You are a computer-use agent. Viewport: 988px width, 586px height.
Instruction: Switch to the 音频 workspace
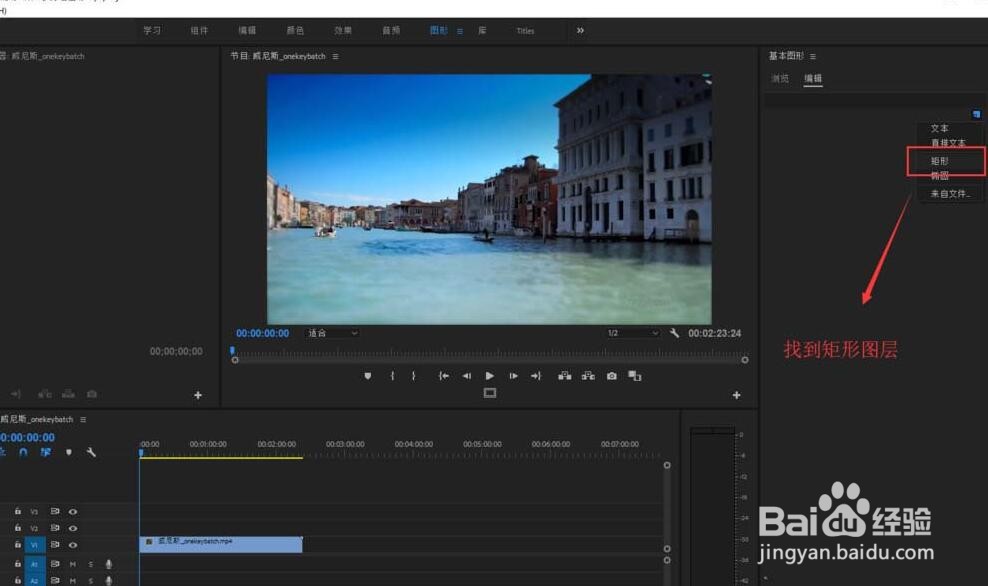coord(391,30)
